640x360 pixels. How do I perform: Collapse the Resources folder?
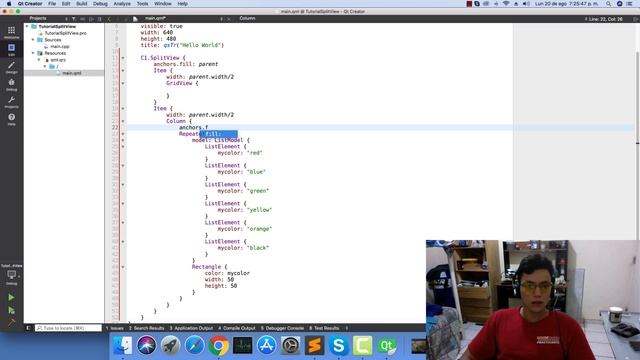[33, 53]
